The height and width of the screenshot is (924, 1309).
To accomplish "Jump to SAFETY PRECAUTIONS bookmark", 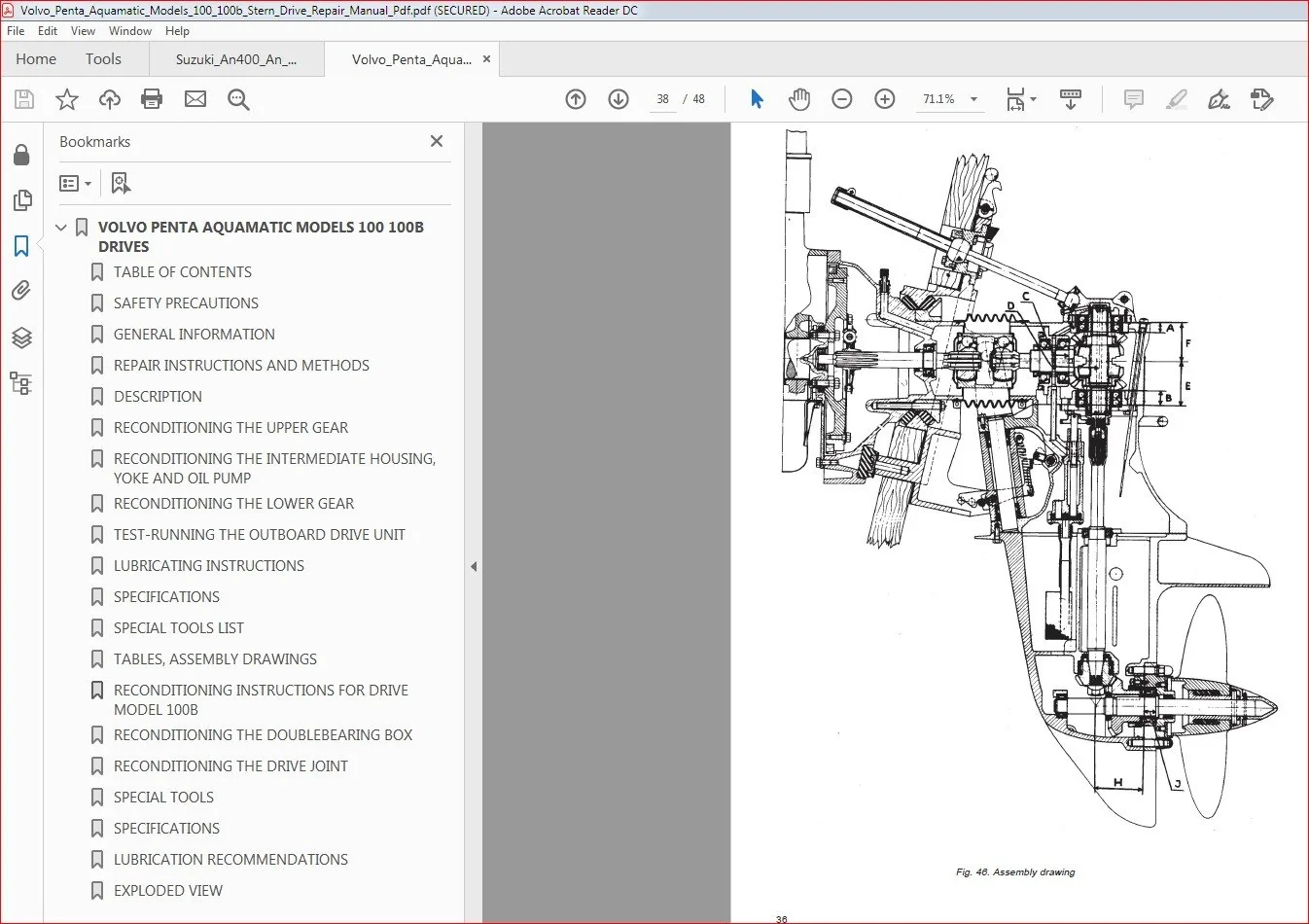I will coord(186,303).
